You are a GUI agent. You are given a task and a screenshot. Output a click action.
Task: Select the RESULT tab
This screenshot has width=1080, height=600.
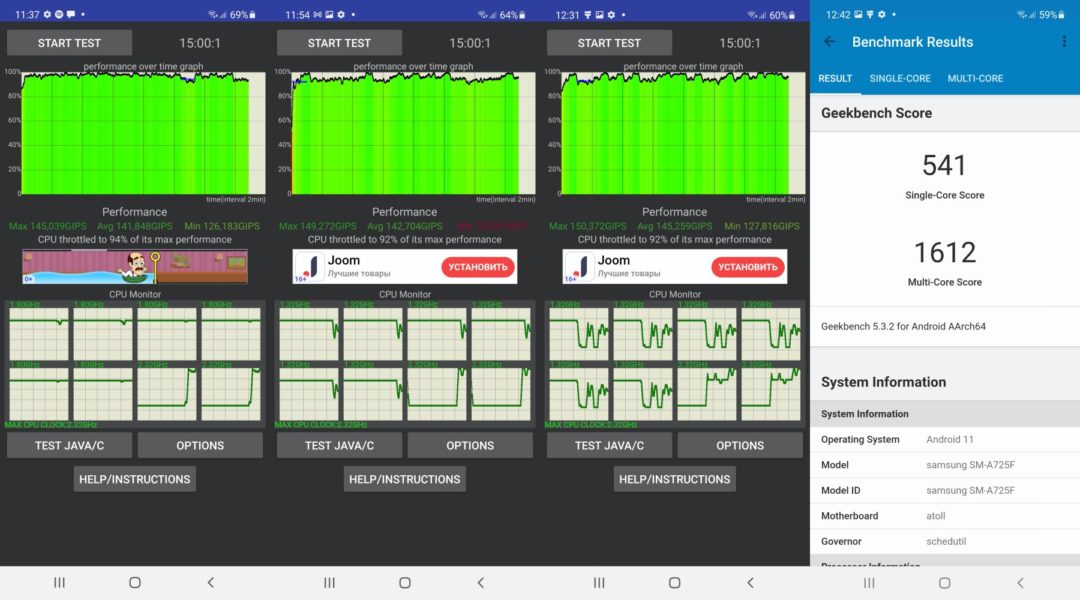(x=835, y=79)
